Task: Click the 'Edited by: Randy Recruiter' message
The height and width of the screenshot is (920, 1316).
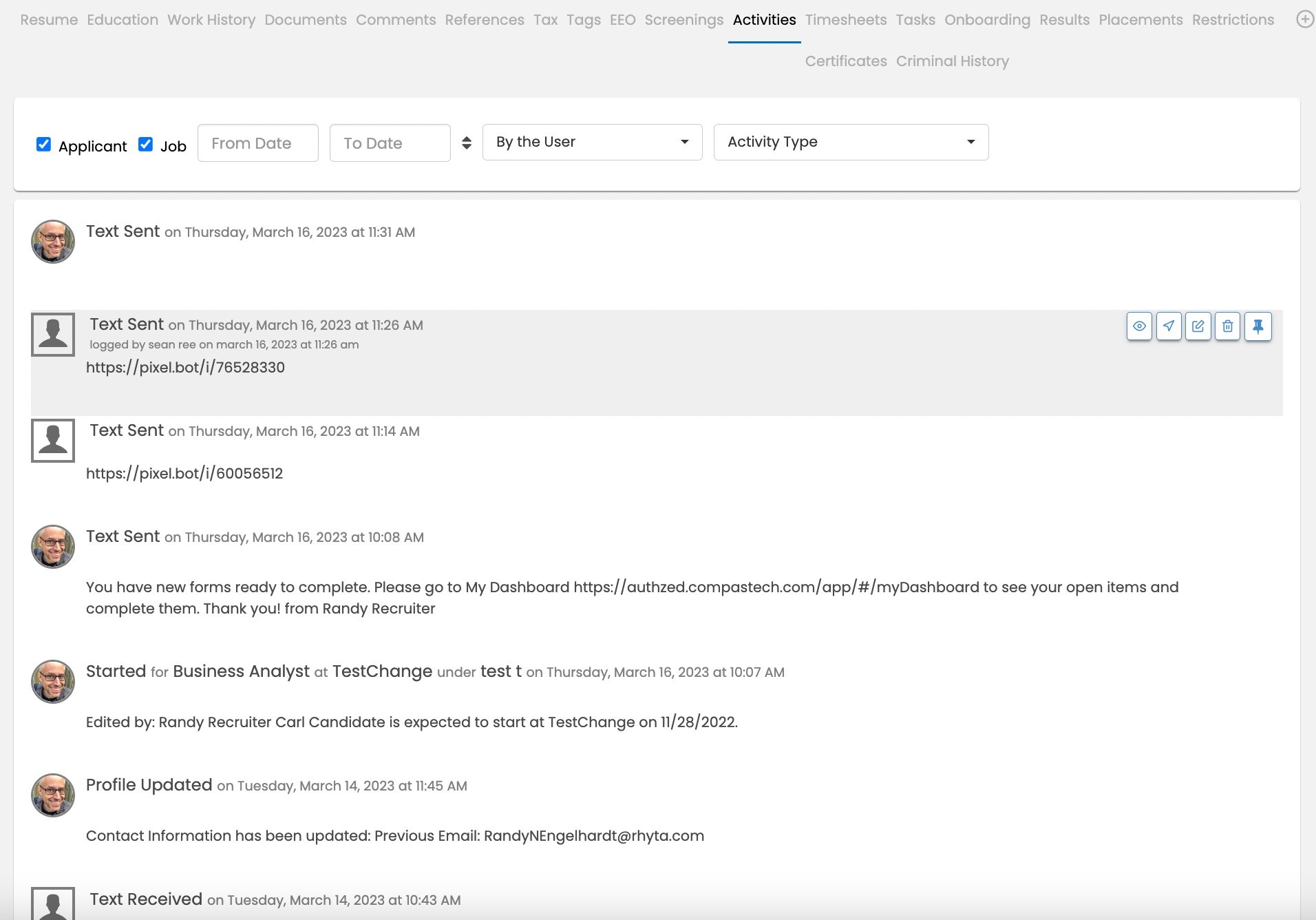Action: pos(412,722)
